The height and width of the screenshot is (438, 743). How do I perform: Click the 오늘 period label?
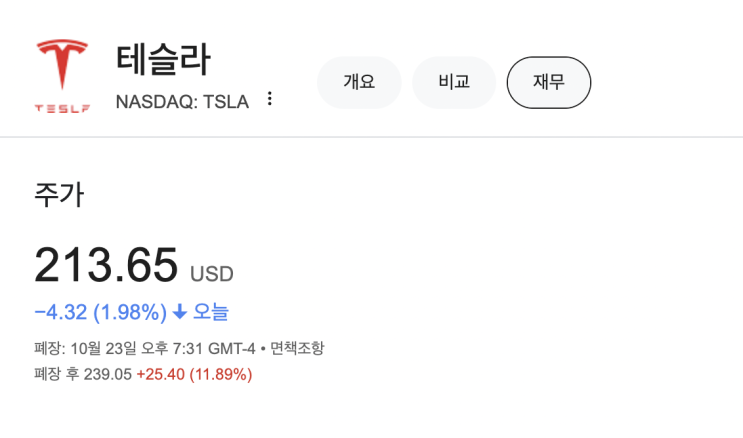coord(211,312)
